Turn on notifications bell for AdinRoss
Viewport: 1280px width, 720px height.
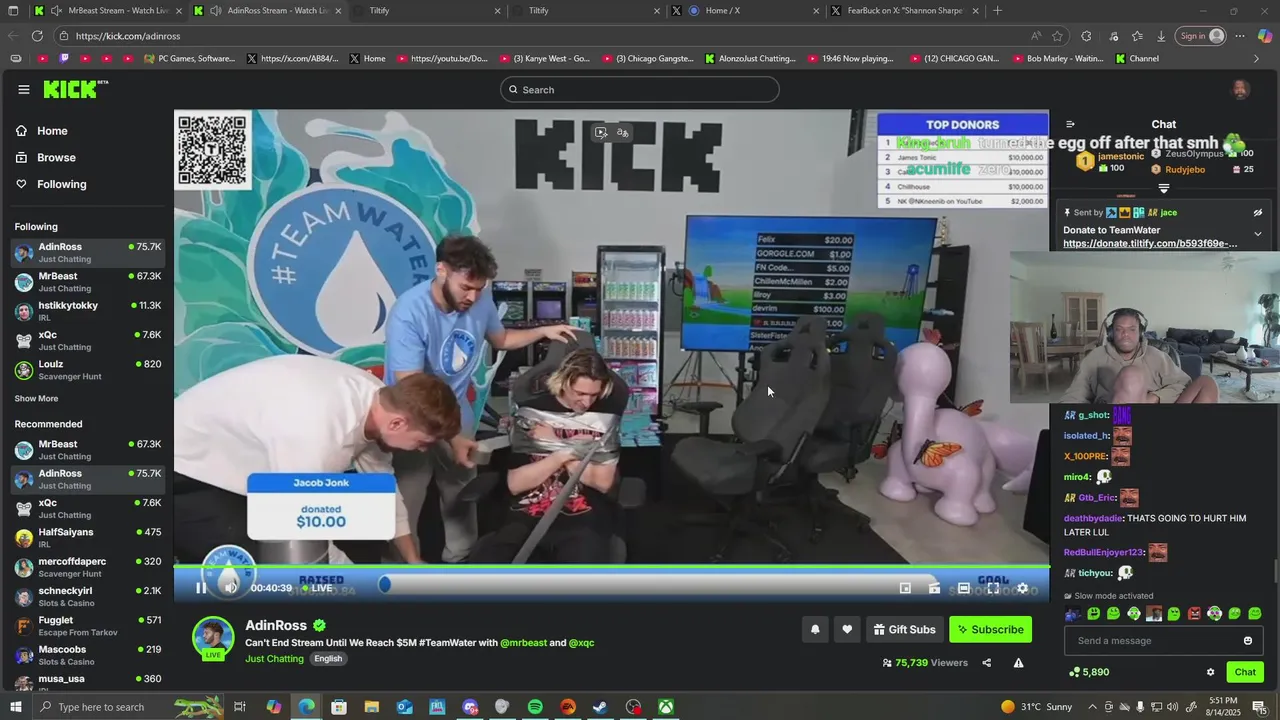(x=815, y=629)
